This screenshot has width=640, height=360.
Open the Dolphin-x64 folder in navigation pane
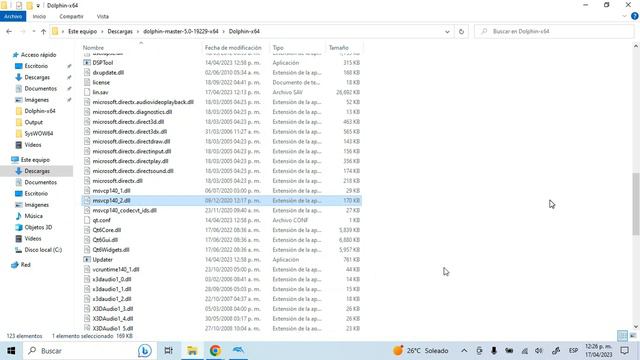pos(40,111)
